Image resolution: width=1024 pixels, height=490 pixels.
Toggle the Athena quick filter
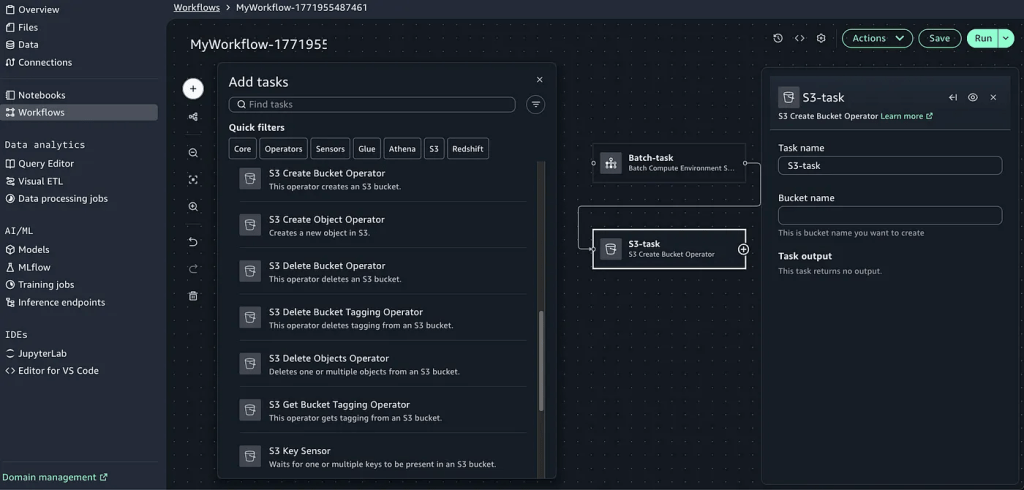coord(402,149)
